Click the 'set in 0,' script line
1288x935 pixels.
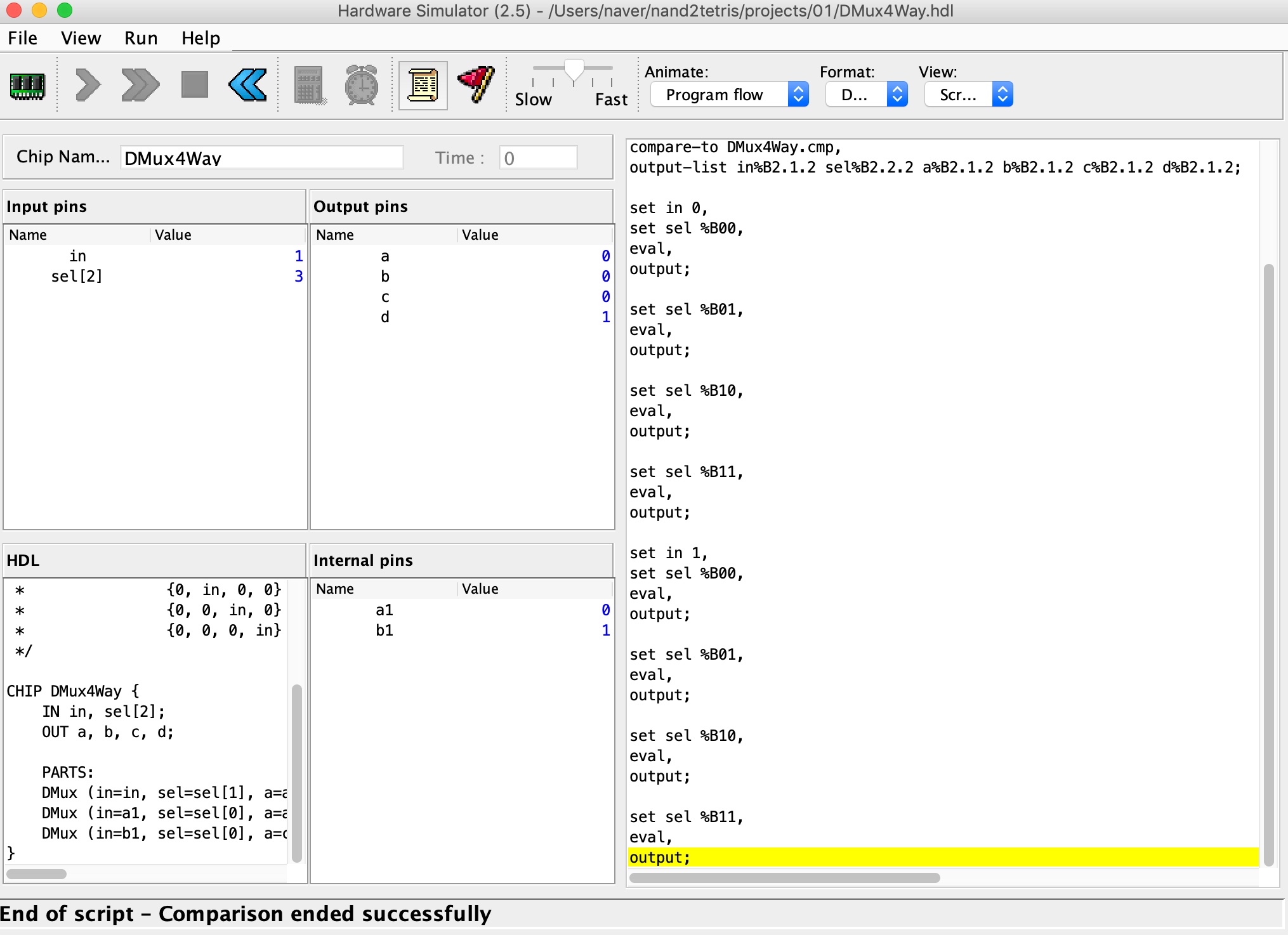[668, 208]
